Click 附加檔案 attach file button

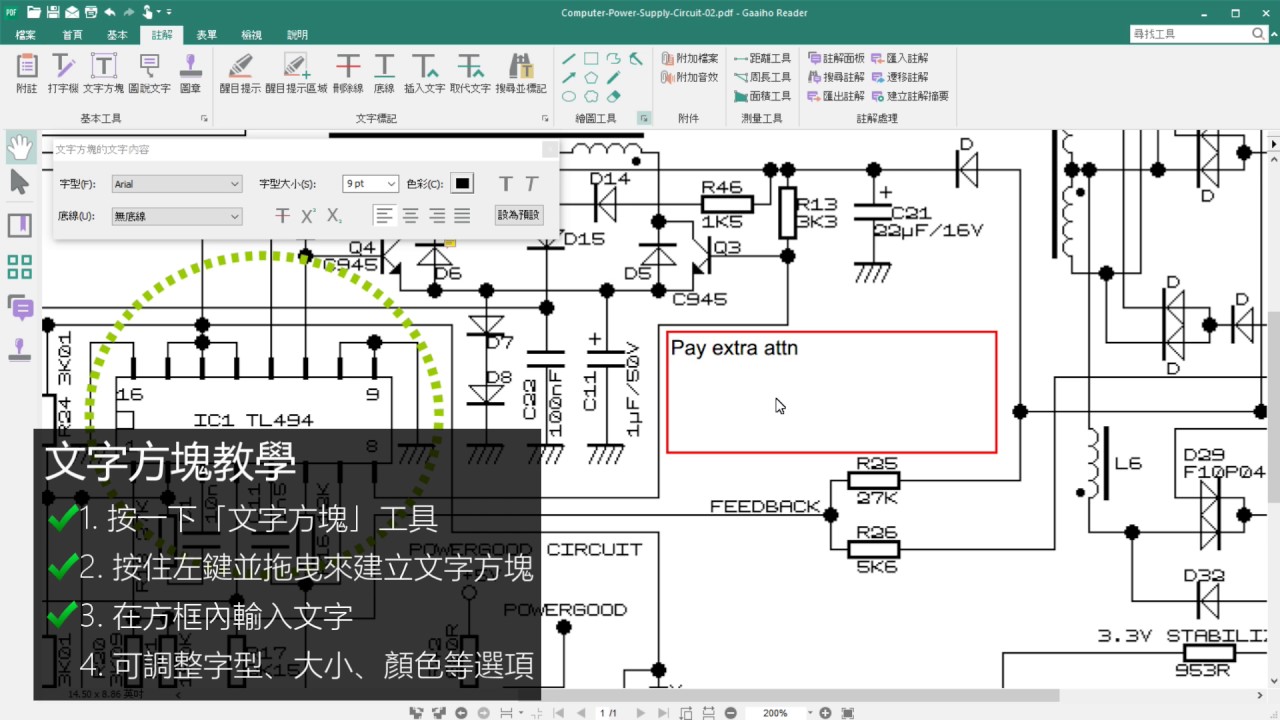coord(690,59)
